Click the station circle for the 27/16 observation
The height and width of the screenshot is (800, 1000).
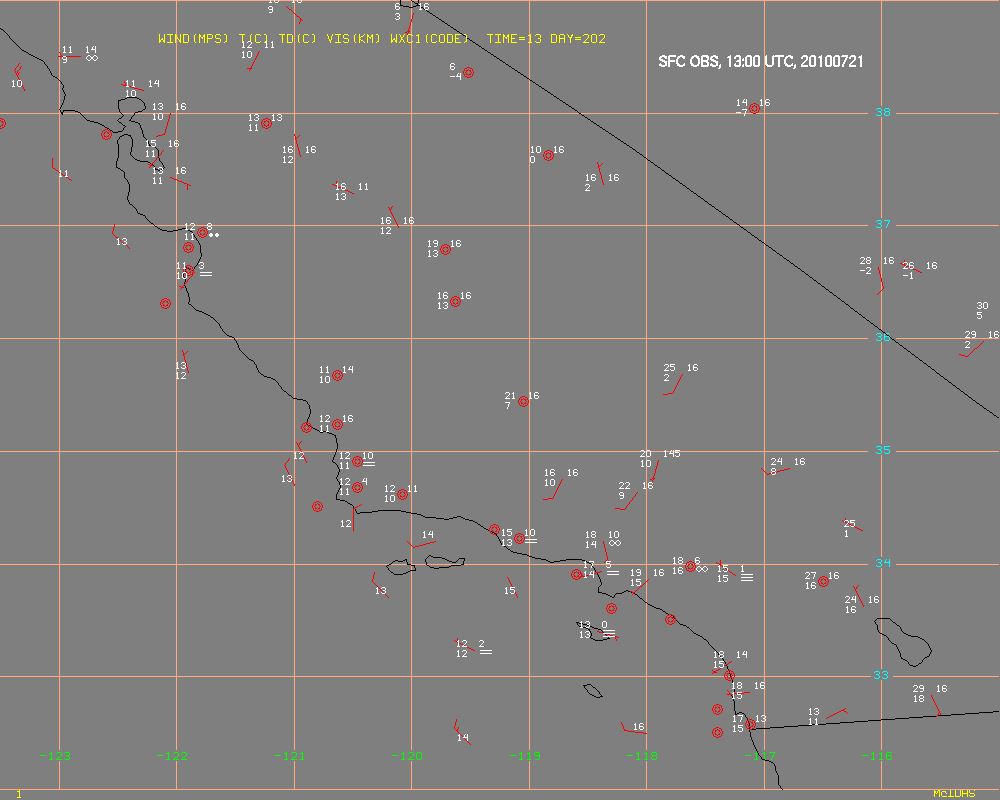[x=823, y=581]
